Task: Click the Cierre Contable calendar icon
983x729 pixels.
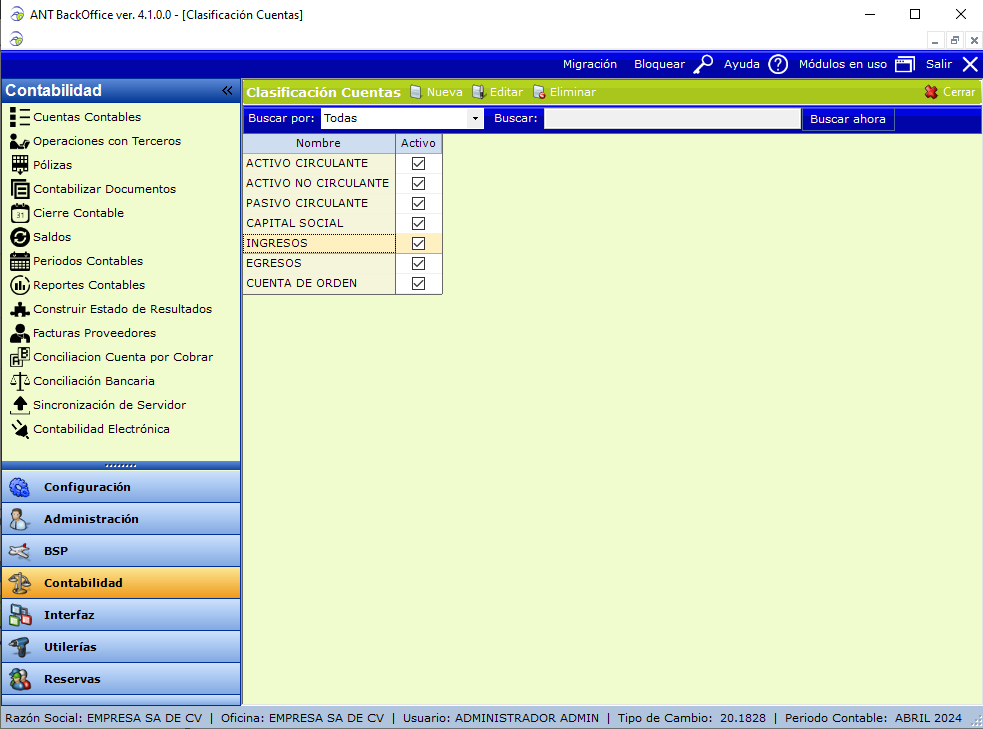Action: click(19, 213)
